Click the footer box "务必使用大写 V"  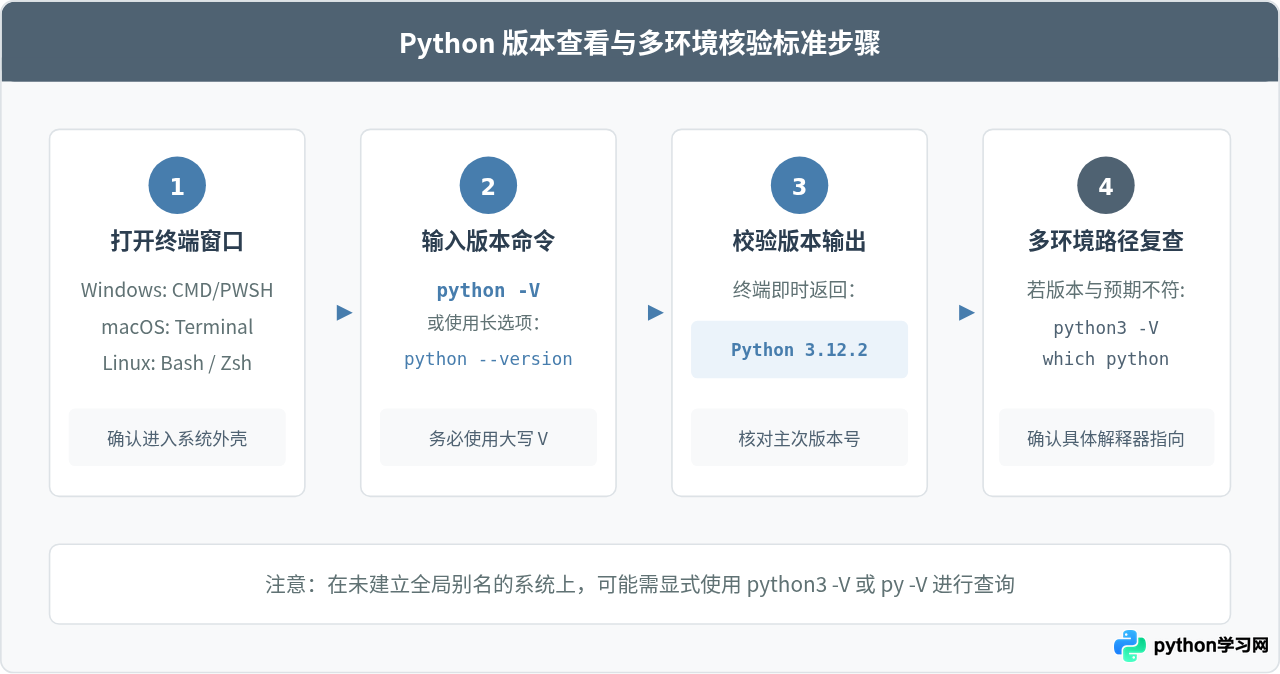point(488,438)
